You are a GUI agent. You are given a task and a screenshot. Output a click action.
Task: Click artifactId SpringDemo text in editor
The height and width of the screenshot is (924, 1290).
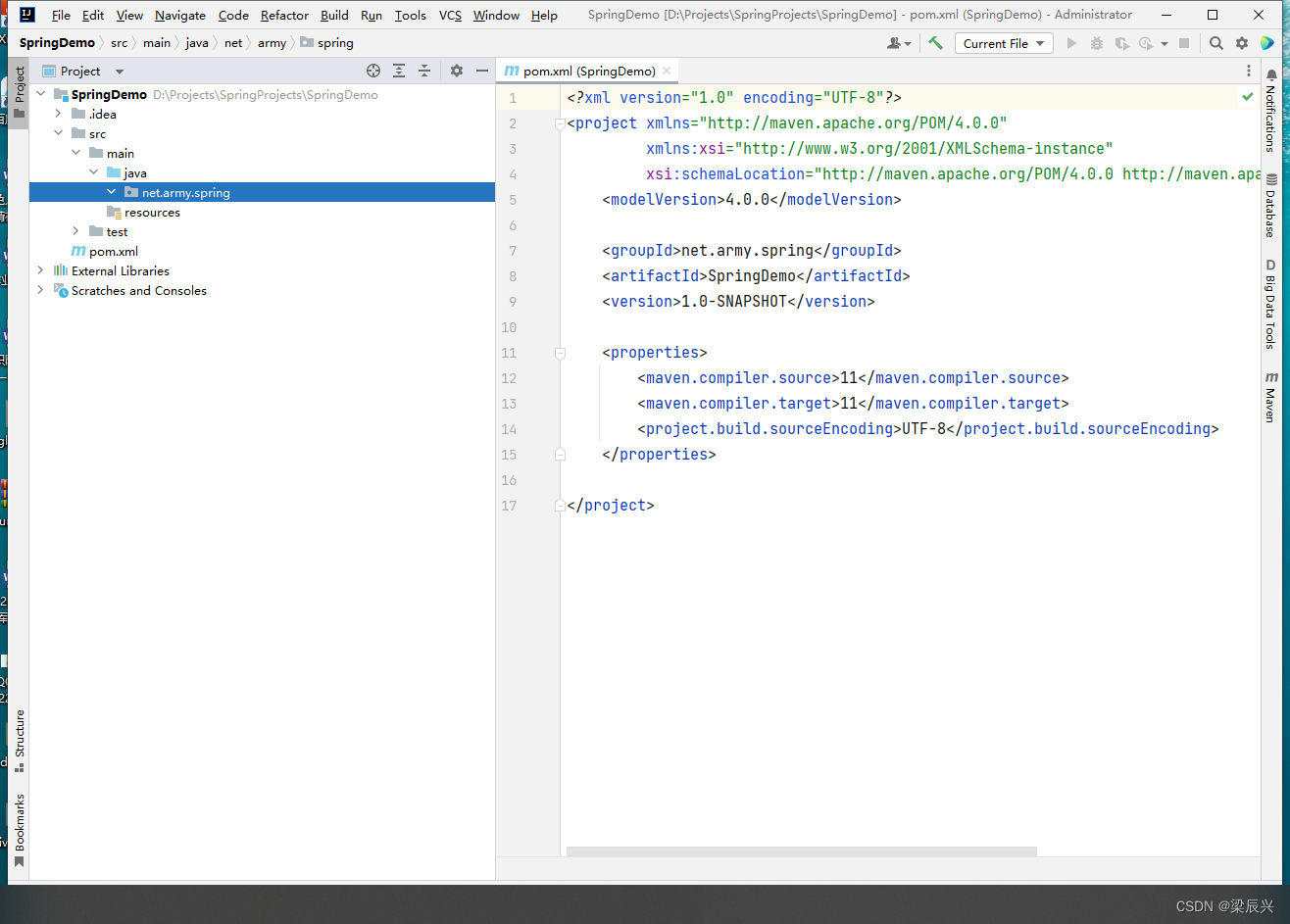coord(752,276)
